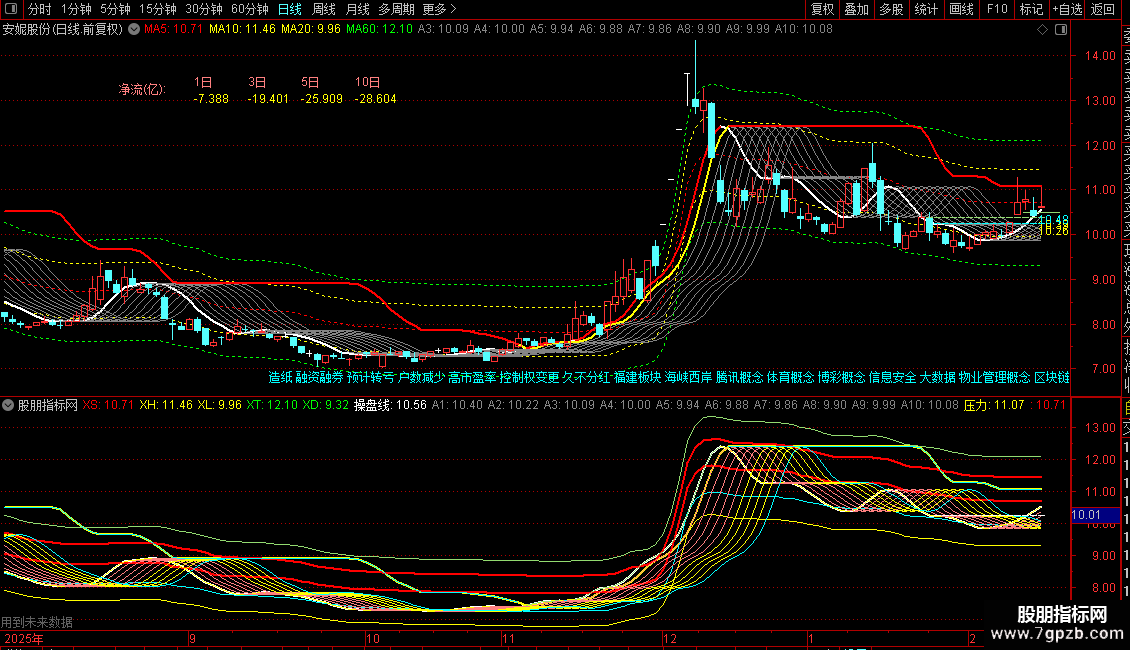Open the 画线 drawing tools
1130x650 pixels.
click(x=961, y=9)
